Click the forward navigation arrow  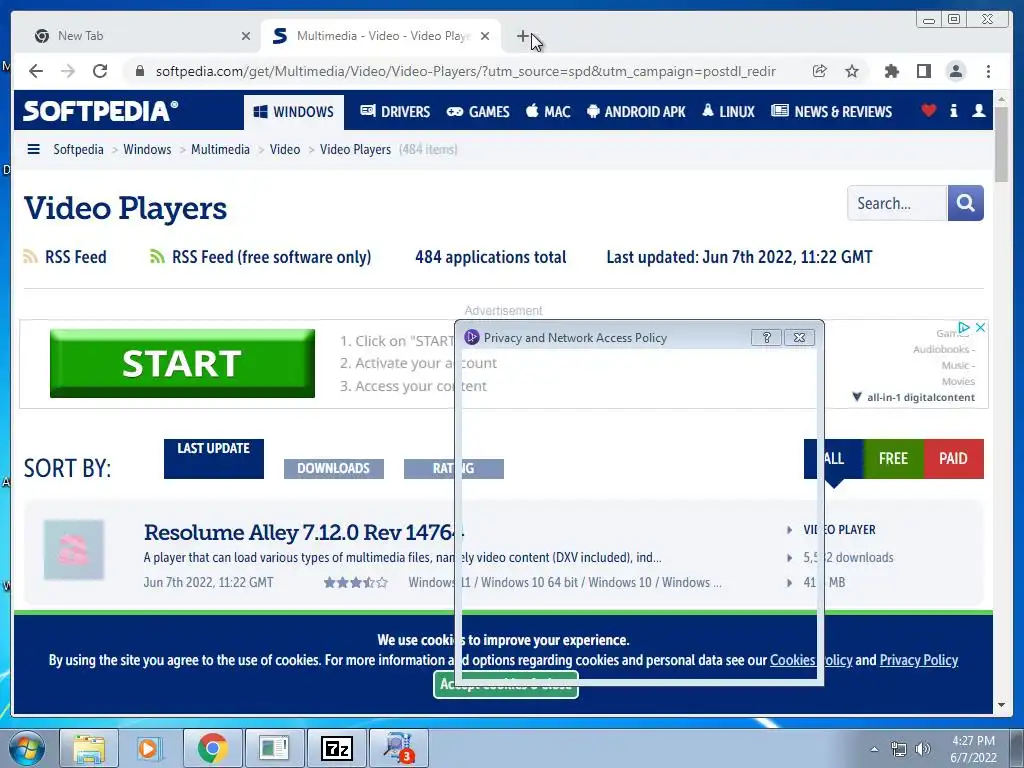[x=68, y=71]
